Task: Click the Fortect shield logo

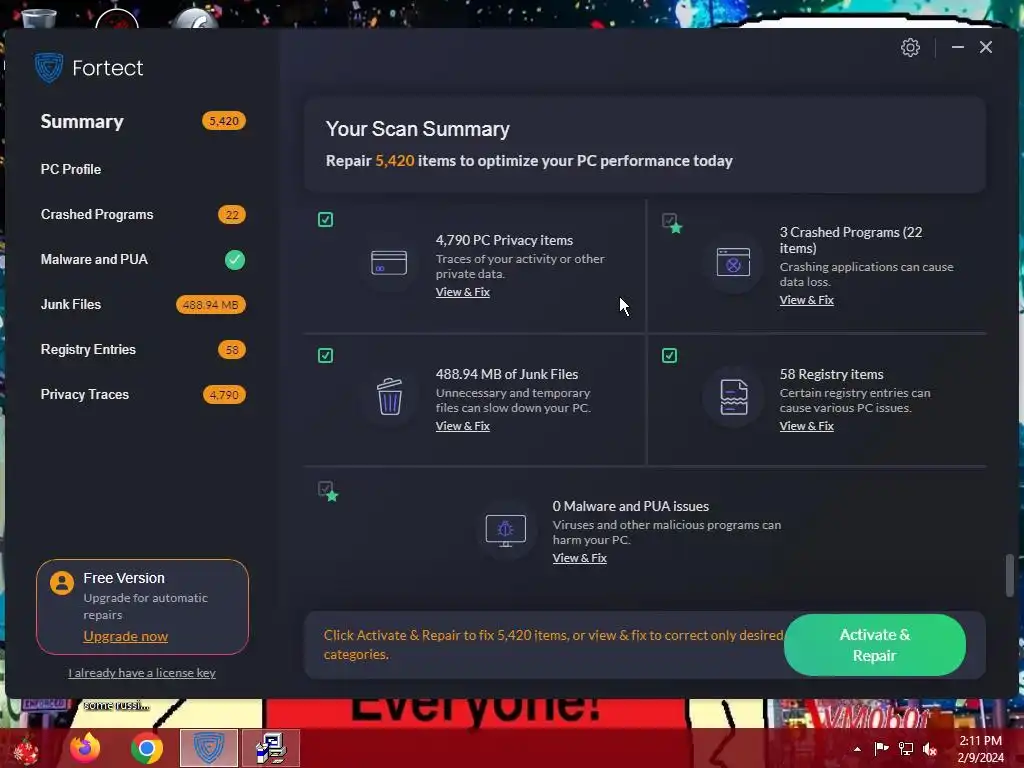Action: 48,68
